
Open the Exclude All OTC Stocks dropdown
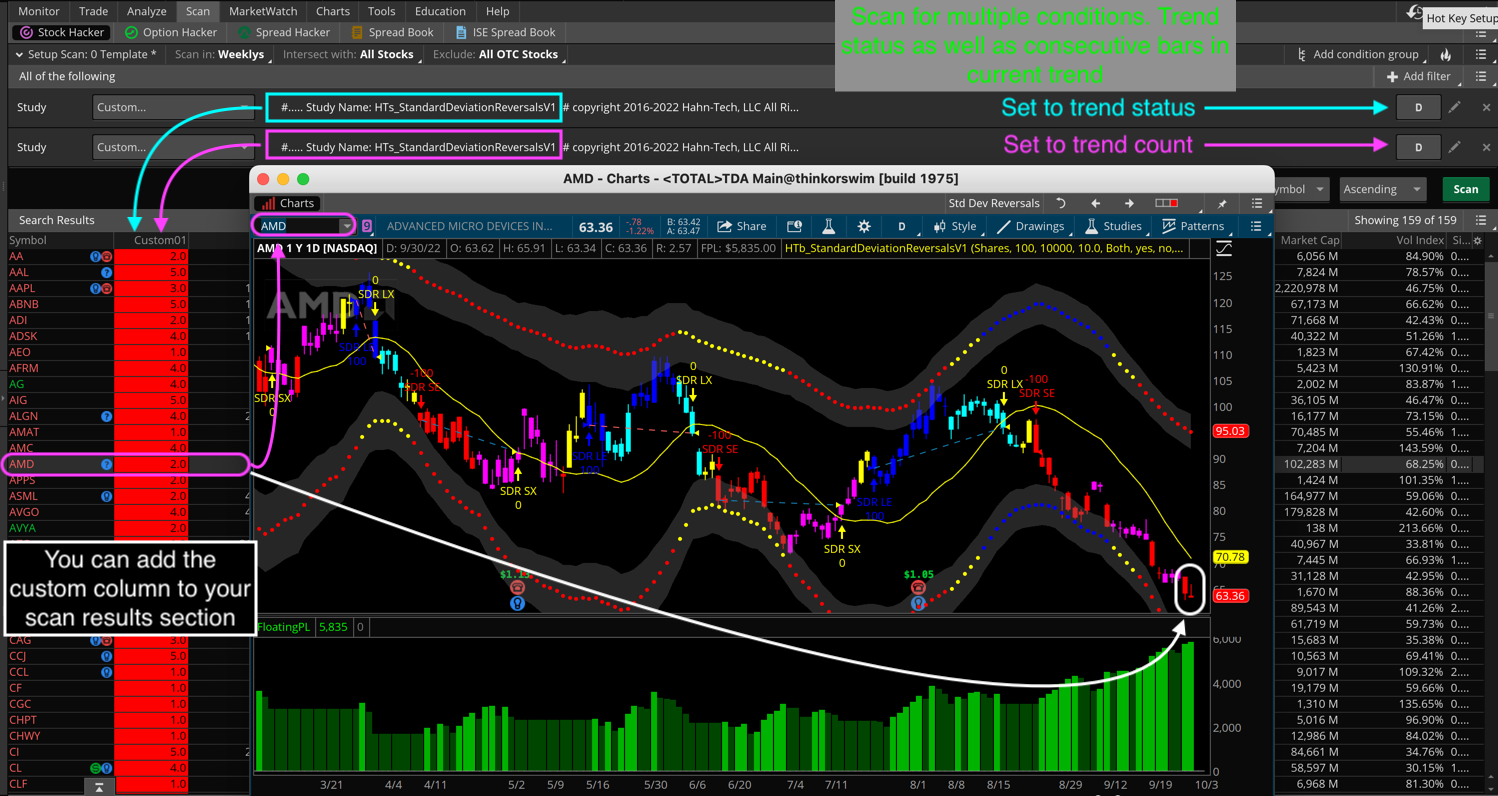[496, 54]
